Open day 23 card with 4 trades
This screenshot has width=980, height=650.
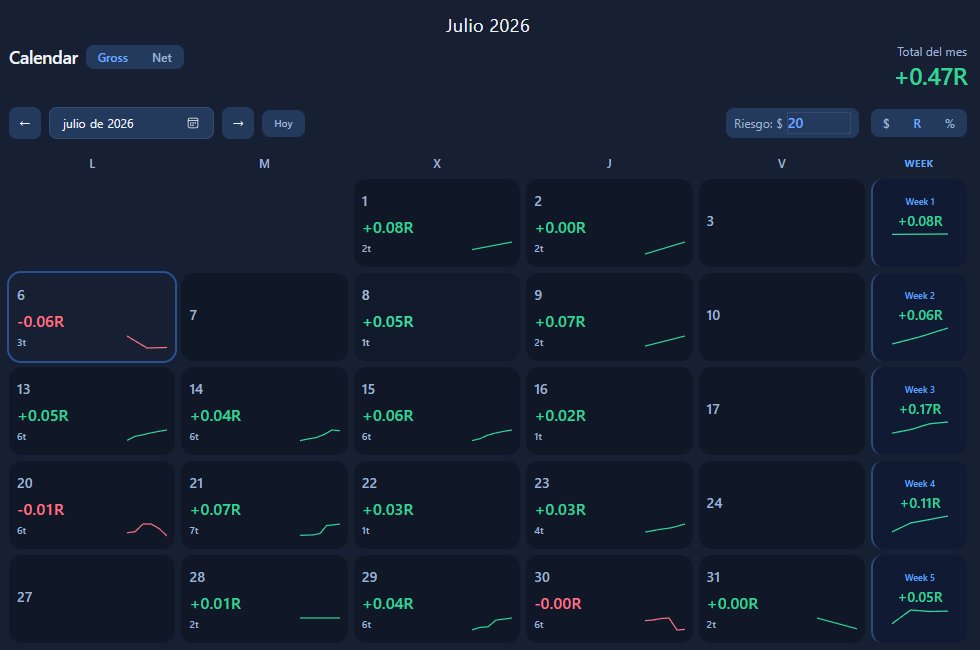point(609,505)
